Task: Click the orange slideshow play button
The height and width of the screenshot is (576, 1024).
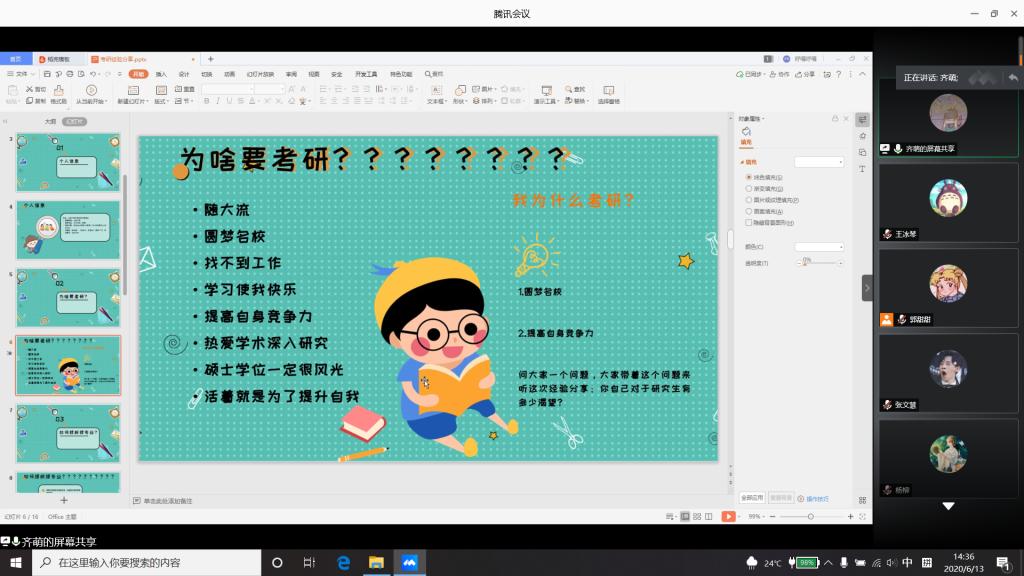Action: [x=729, y=516]
